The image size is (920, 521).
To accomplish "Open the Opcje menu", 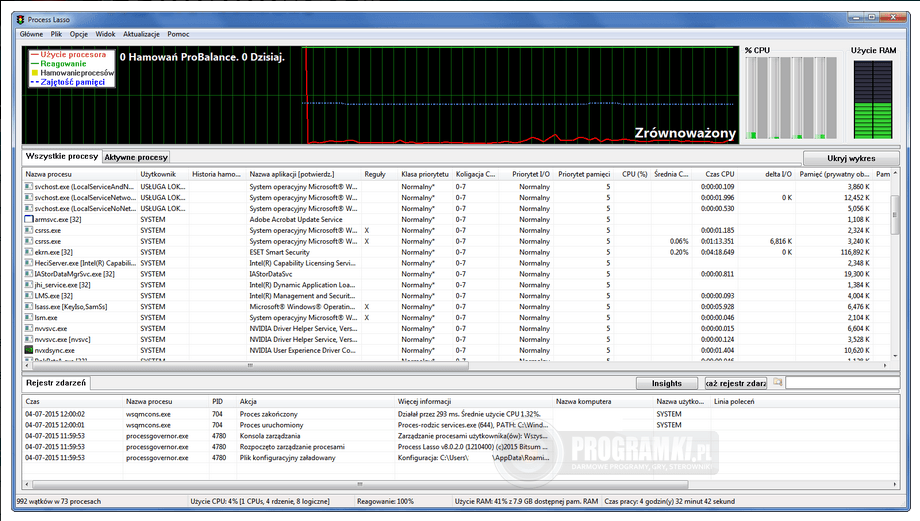I will point(79,34).
